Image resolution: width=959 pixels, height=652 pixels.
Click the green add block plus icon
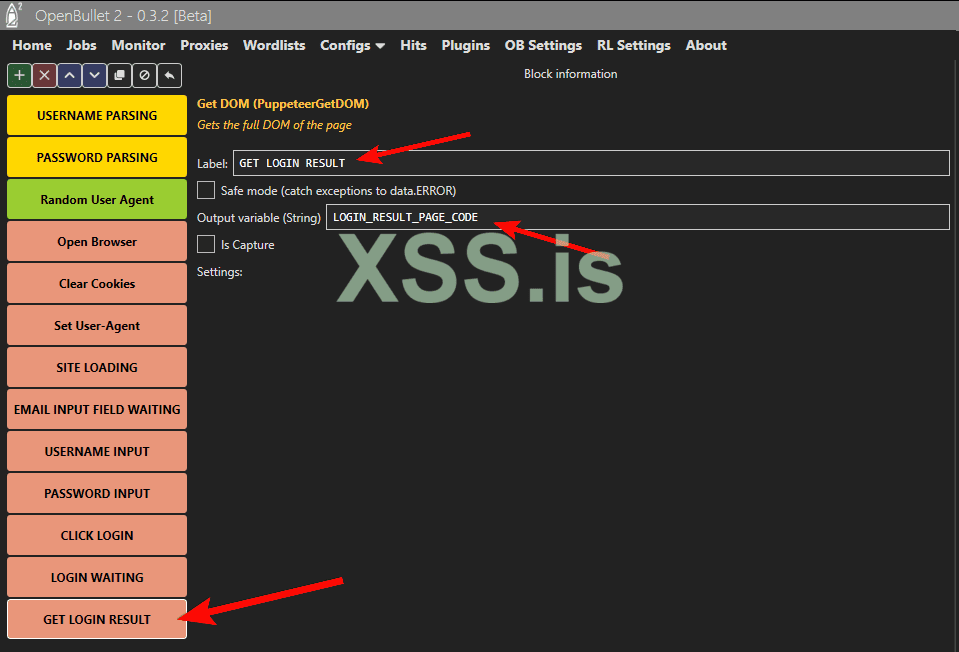tap(20, 76)
